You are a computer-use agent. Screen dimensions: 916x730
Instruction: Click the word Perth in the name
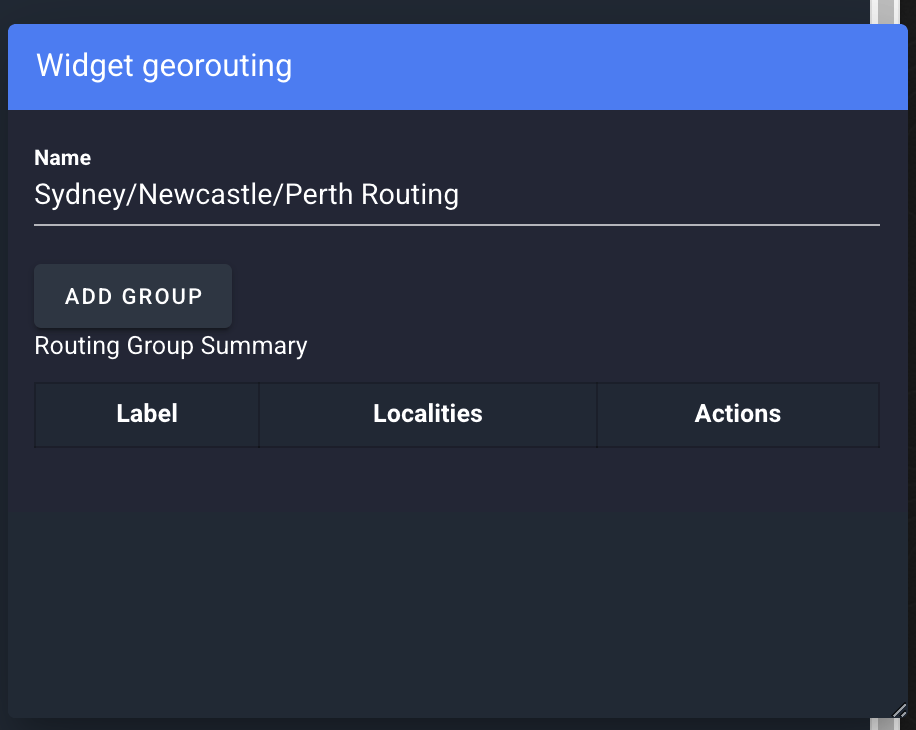(319, 194)
